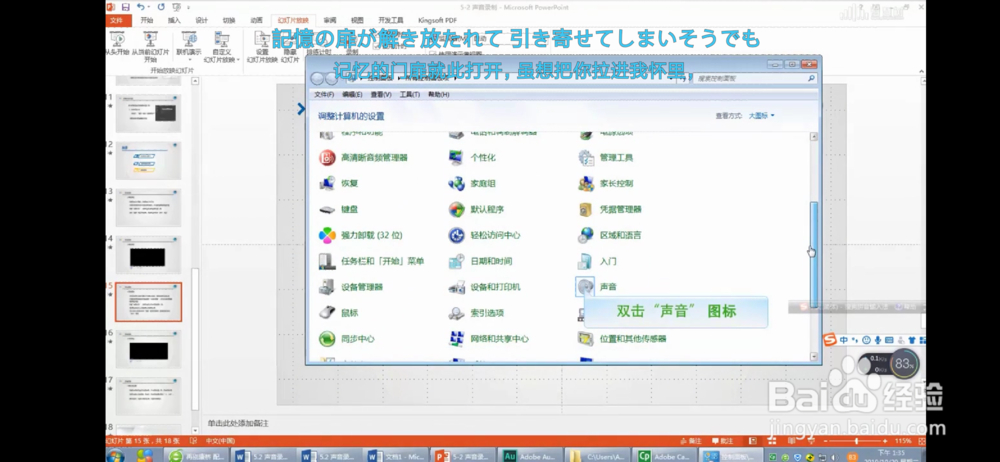Open the 编辑(E) menu in Control Panel
1000x462 pixels.
[x=352, y=94]
